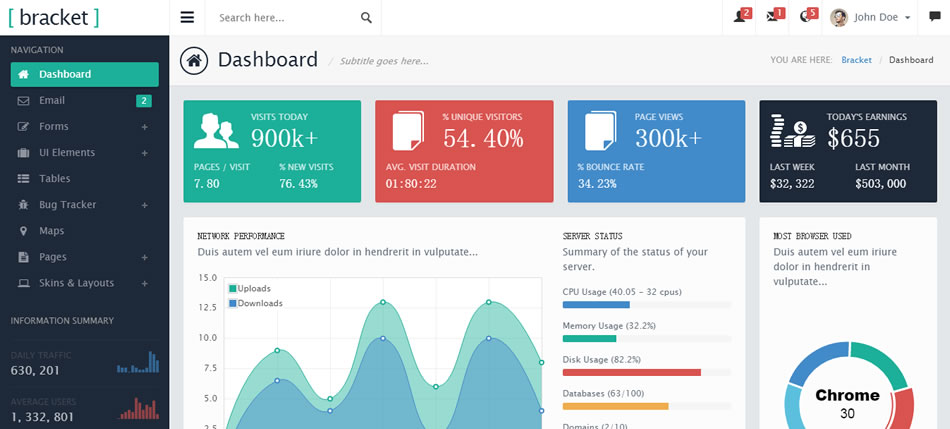Image resolution: width=950 pixels, height=429 pixels.
Task: Click the bracket logo
Action: pos(54,17)
